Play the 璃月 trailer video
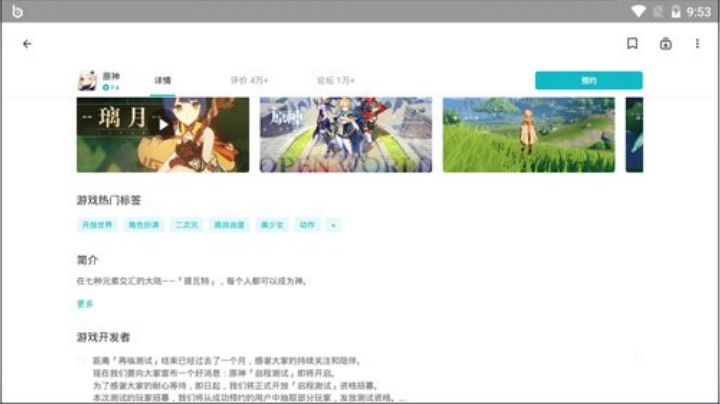 coord(163,124)
